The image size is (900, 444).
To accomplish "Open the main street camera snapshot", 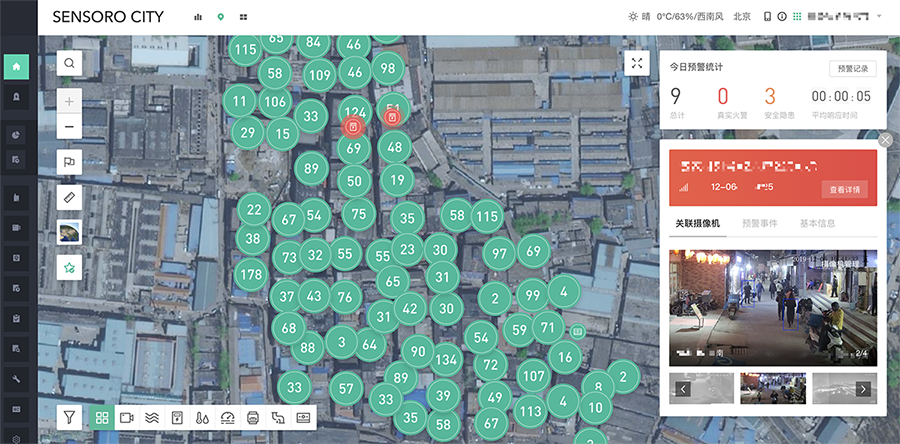I will (773, 307).
